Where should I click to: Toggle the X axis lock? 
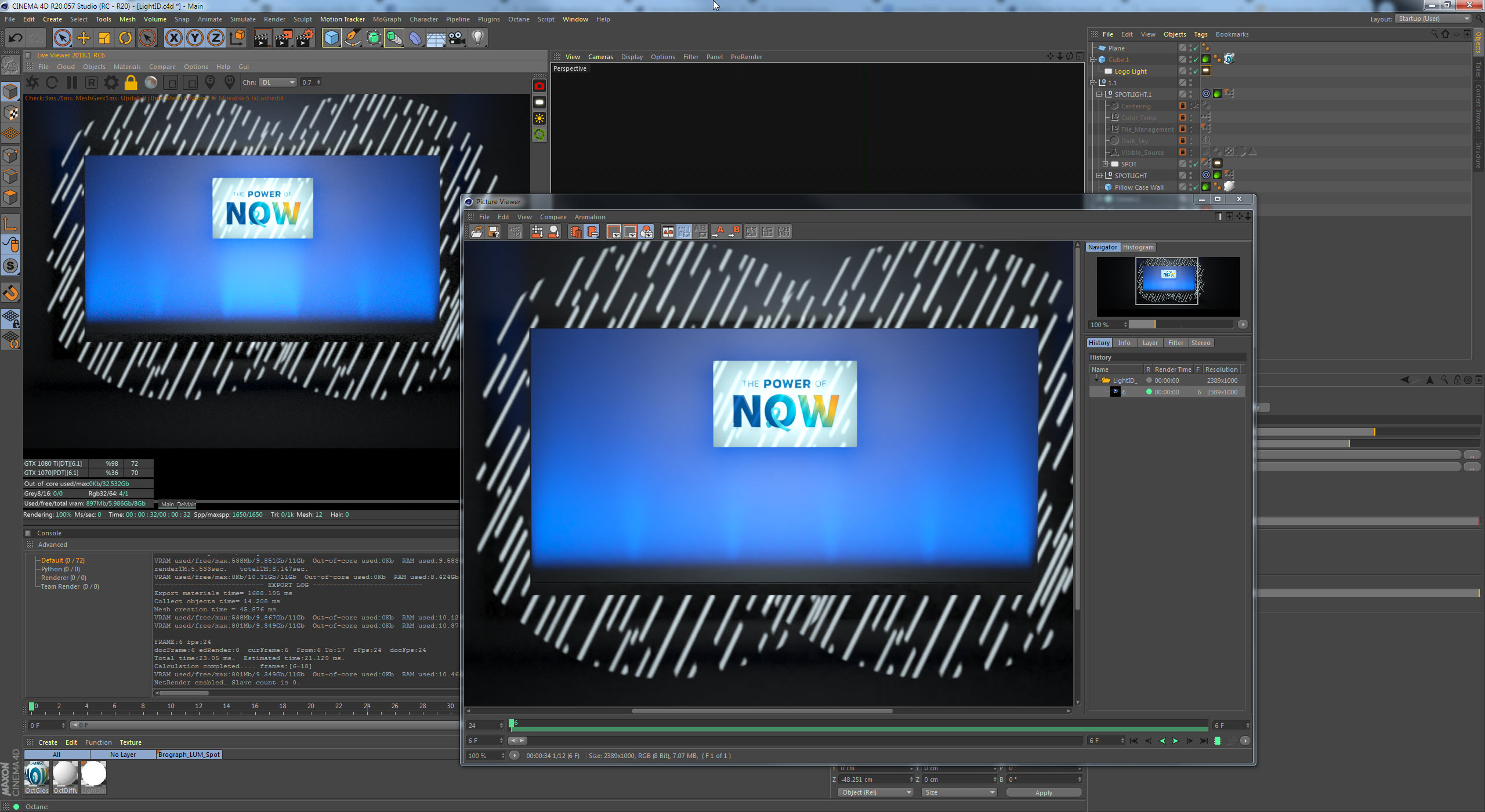173,38
